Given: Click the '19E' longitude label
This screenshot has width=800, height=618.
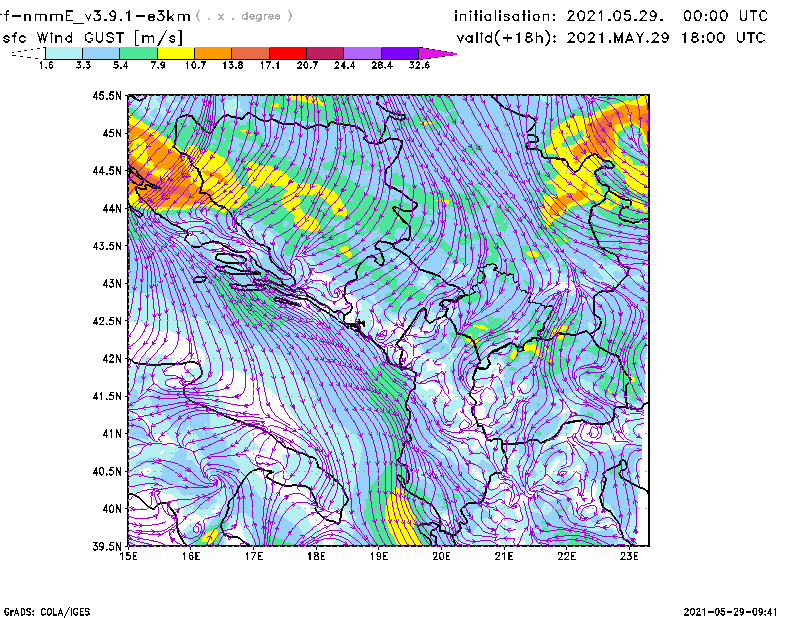Looking at the screenshot, I should [x=379, y=556].
